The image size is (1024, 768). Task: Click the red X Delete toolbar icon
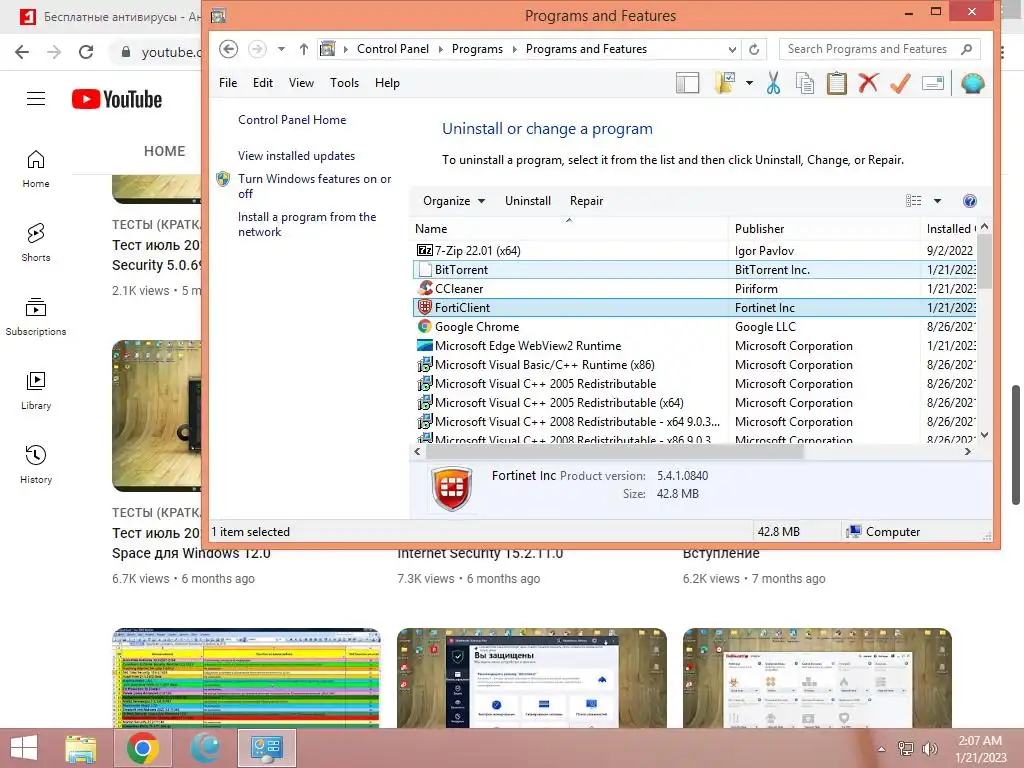pos(868,83)
